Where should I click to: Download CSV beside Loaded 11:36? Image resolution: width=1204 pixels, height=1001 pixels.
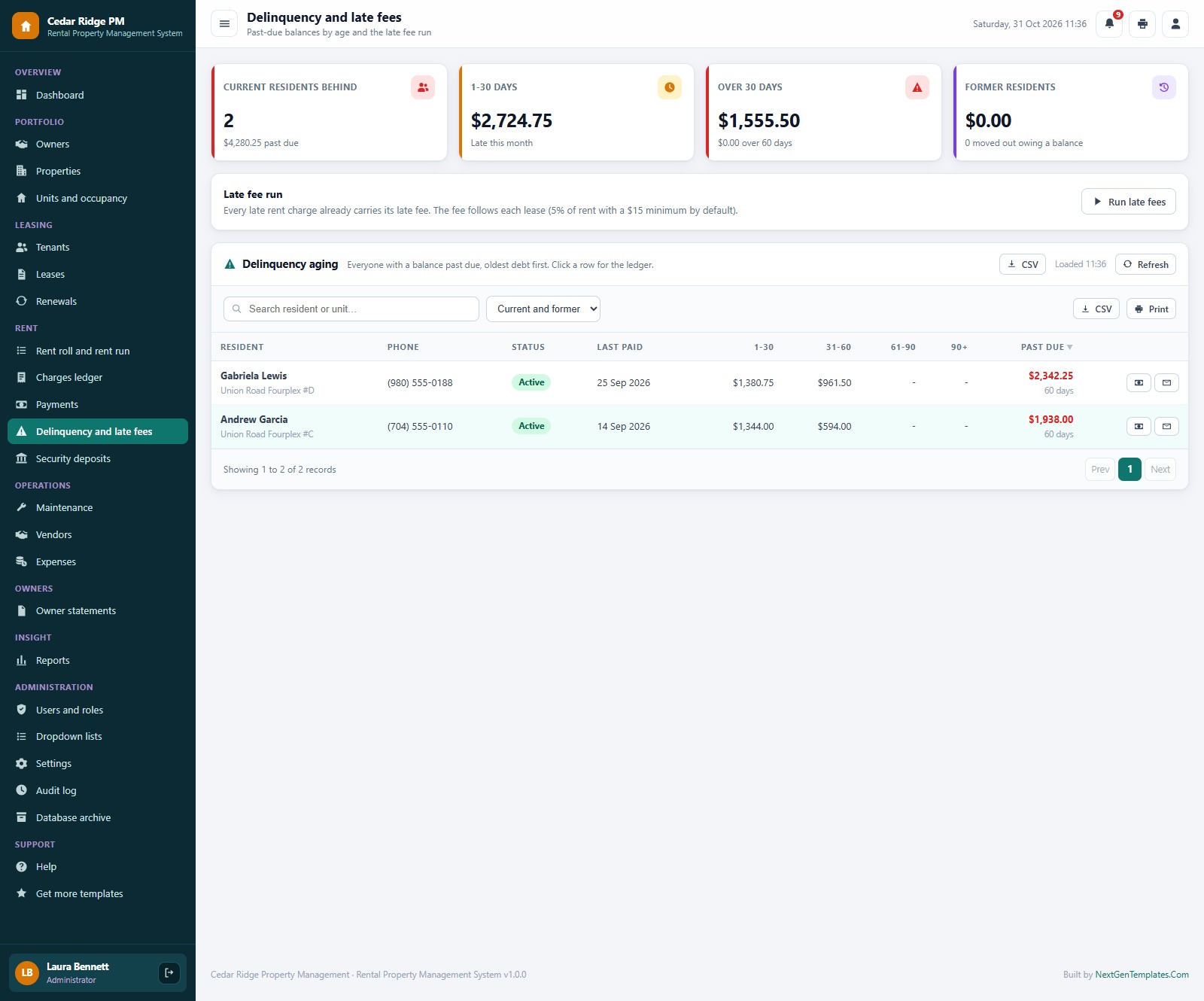[1023, 264]
